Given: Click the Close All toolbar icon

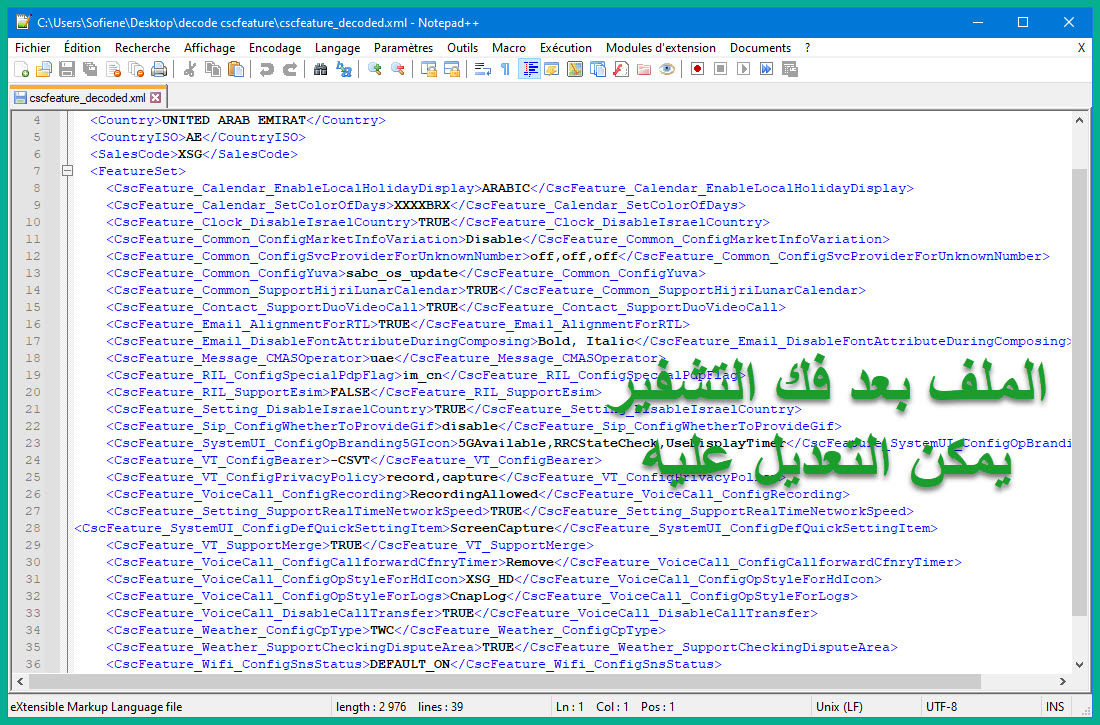Looking at the screenshot, I should [x=136, y=69].
